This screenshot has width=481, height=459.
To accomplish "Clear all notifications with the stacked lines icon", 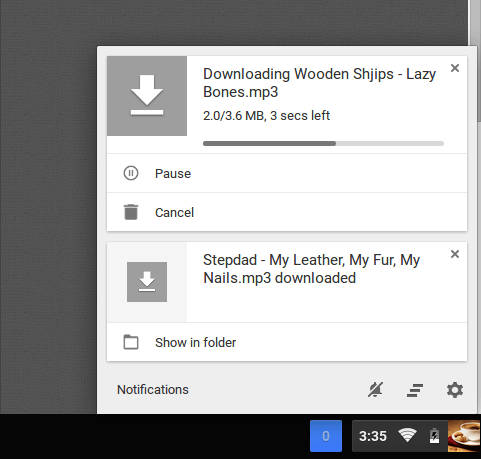I will click(x=415, y=390).
